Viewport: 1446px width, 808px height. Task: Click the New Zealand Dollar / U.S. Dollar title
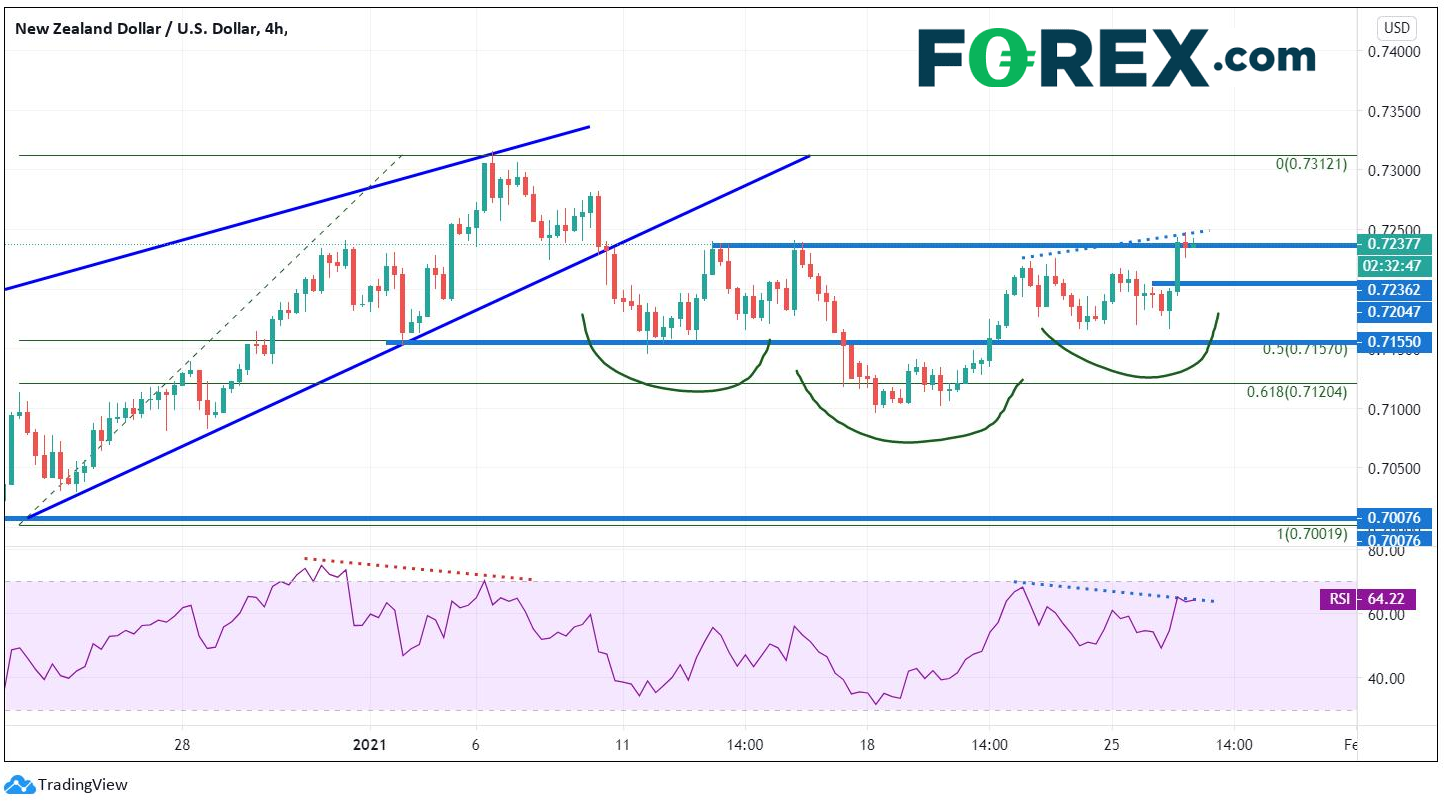click(150, 29)
